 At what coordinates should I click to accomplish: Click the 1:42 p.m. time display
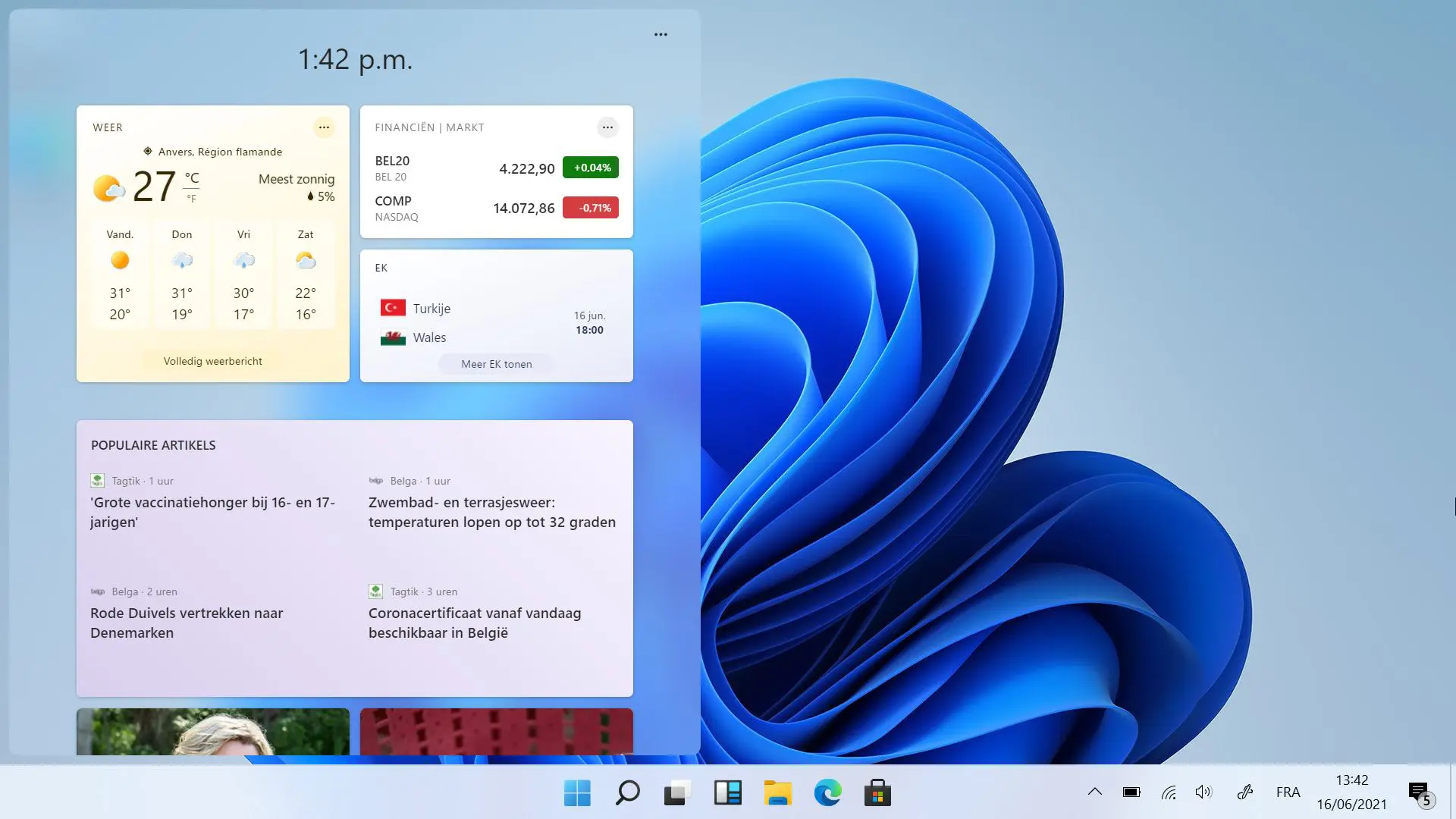[x=355, y=59]
